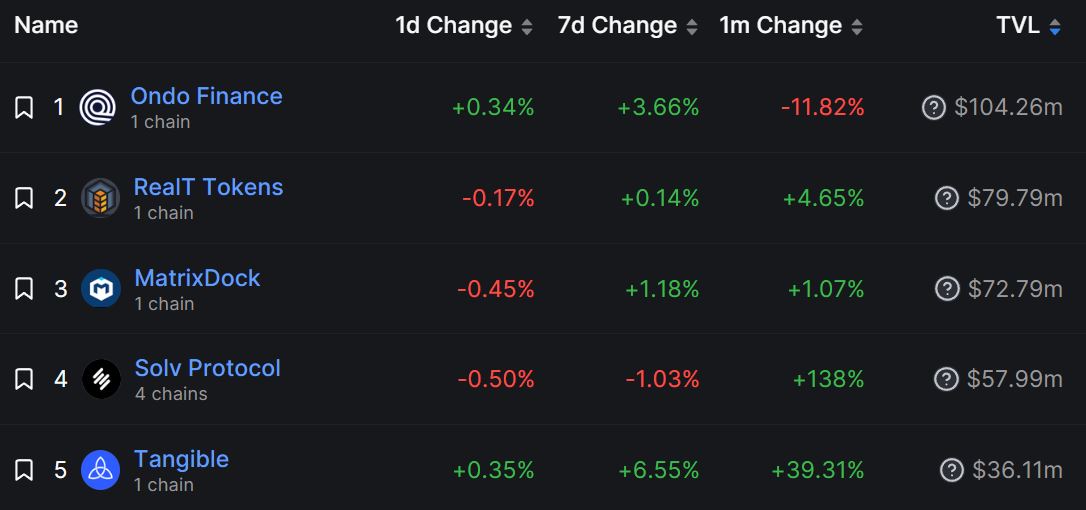Click help icon beside RealT Tokens TVL
1086x510 pixels.
(x=946, y=198)
